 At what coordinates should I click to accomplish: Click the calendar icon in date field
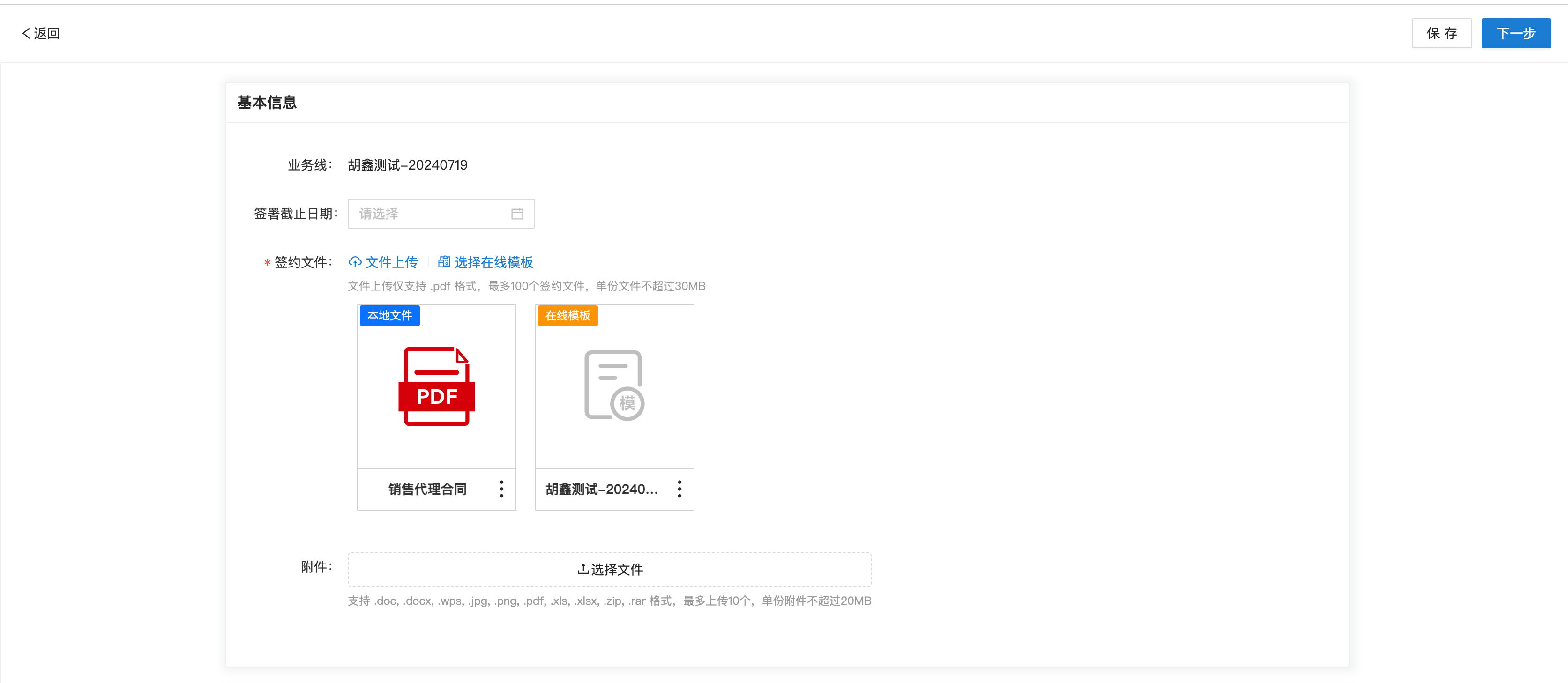click(x=517, y=214)
